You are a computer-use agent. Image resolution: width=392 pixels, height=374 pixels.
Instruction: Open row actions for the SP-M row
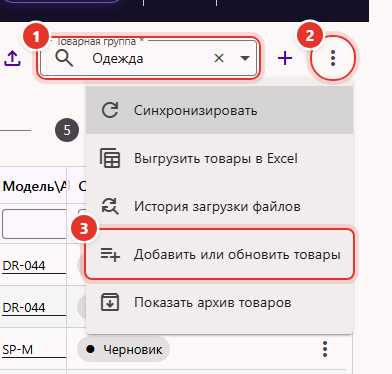point(325,349)
